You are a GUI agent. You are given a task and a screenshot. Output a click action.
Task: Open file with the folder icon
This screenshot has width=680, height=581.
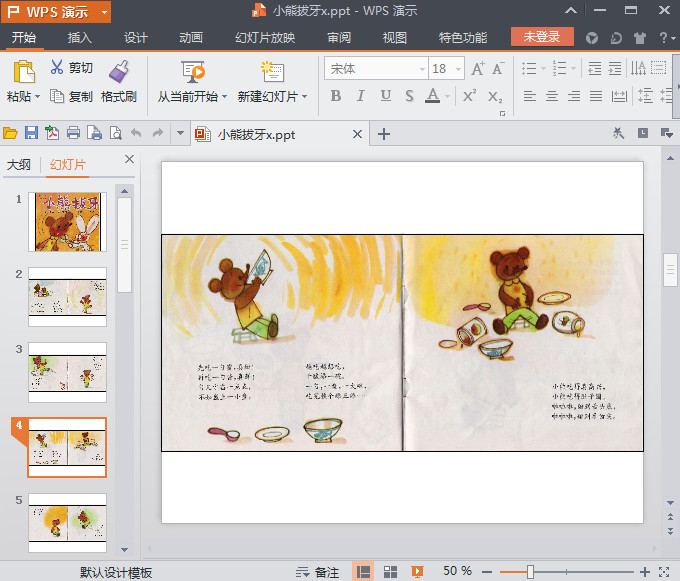click(10, 133)
